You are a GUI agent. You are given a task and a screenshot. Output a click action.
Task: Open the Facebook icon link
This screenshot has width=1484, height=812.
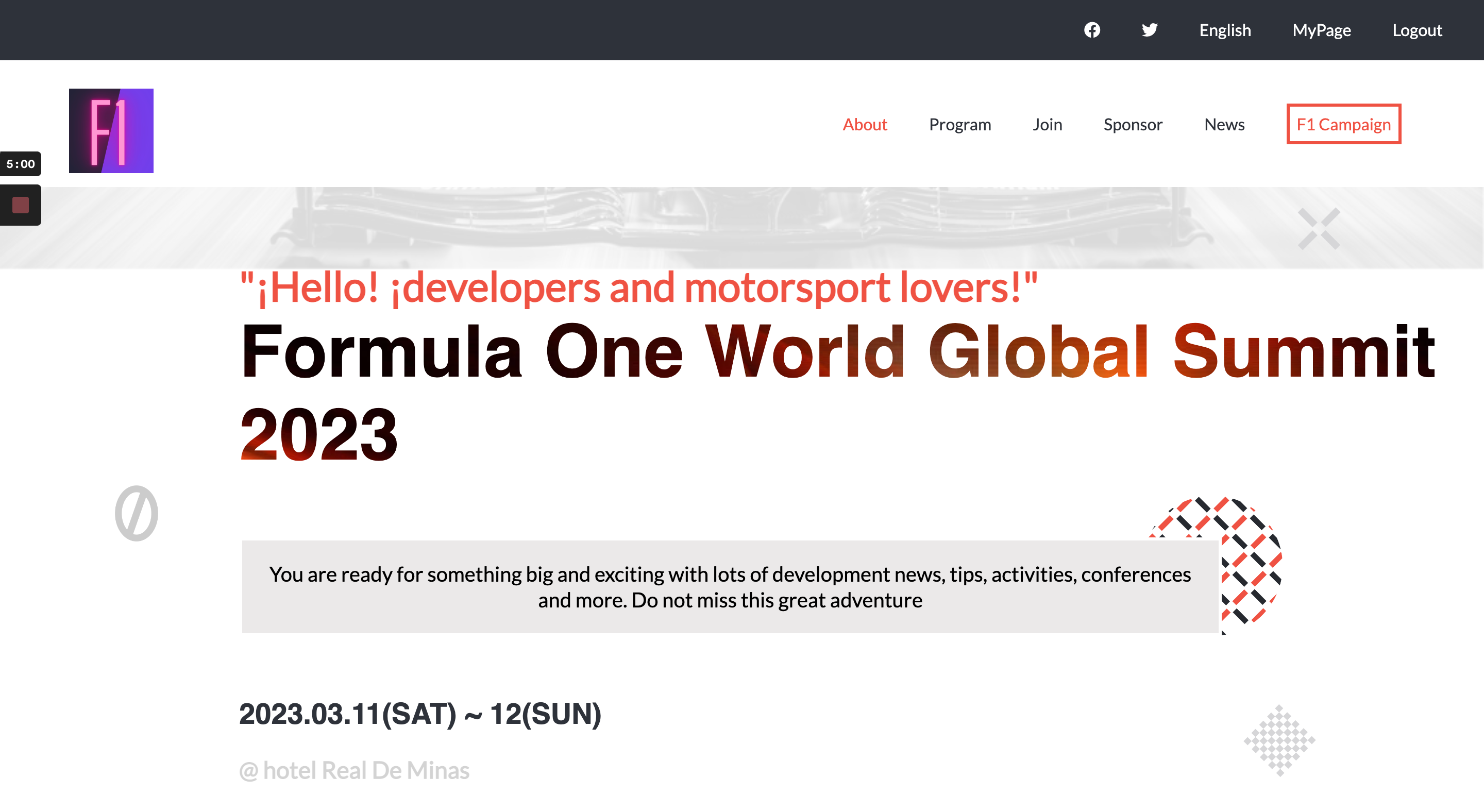(x=1092, y=30)
